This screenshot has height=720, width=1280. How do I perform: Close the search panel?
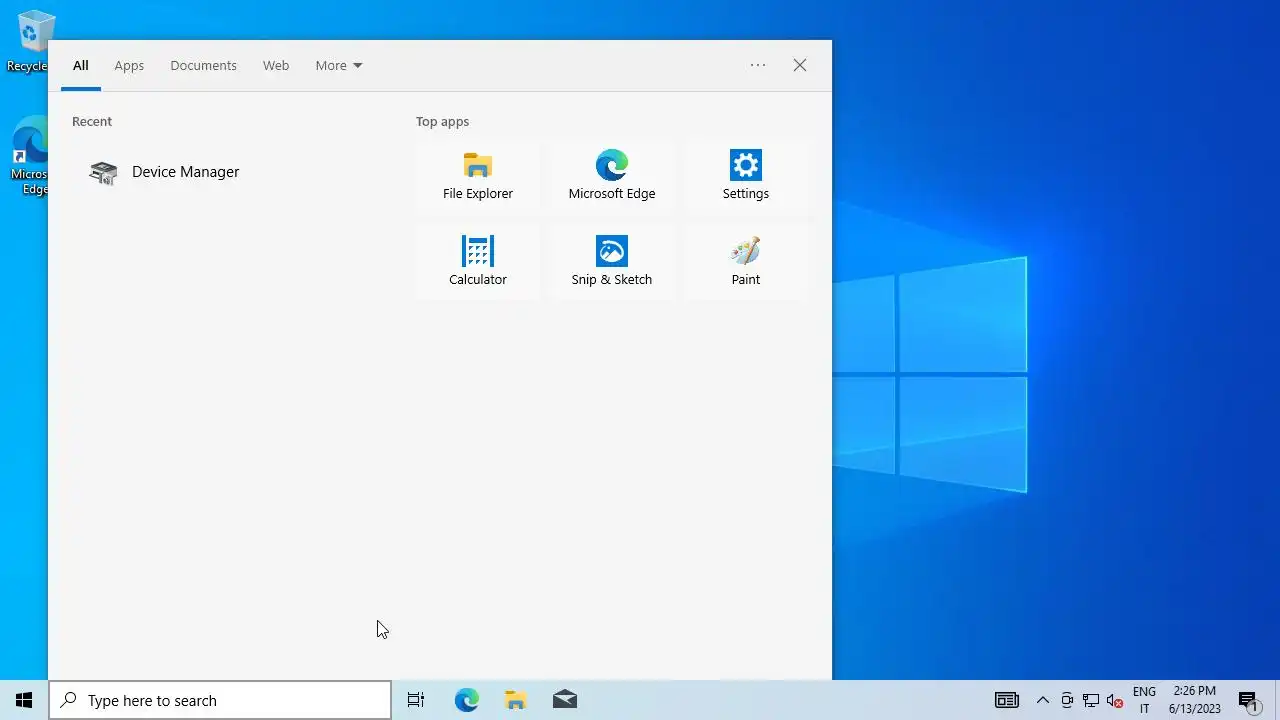click(800, 65)
